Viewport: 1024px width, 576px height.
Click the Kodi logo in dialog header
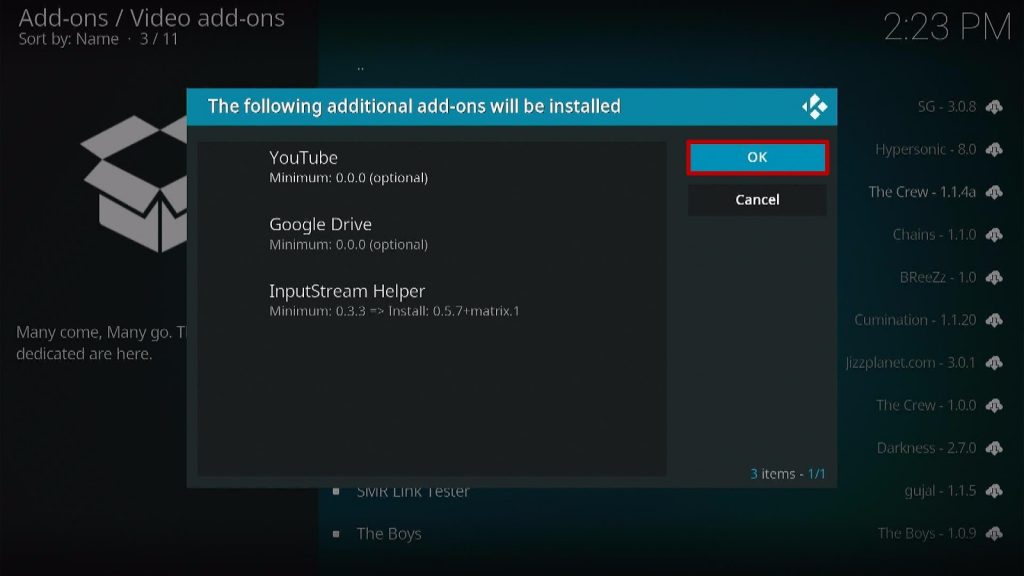click(814, 106)
